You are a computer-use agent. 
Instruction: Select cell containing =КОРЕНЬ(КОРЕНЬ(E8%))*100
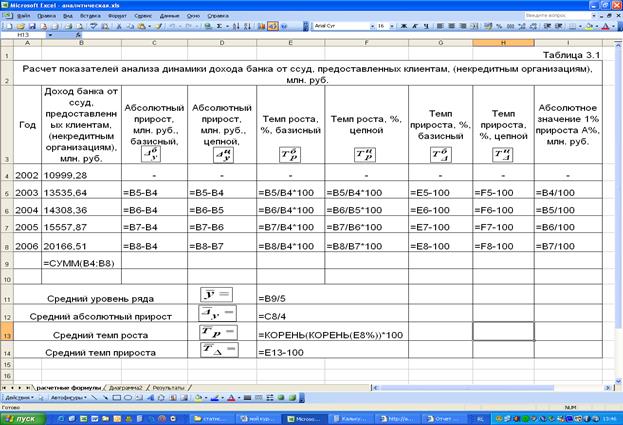click(x=332, y=332)
